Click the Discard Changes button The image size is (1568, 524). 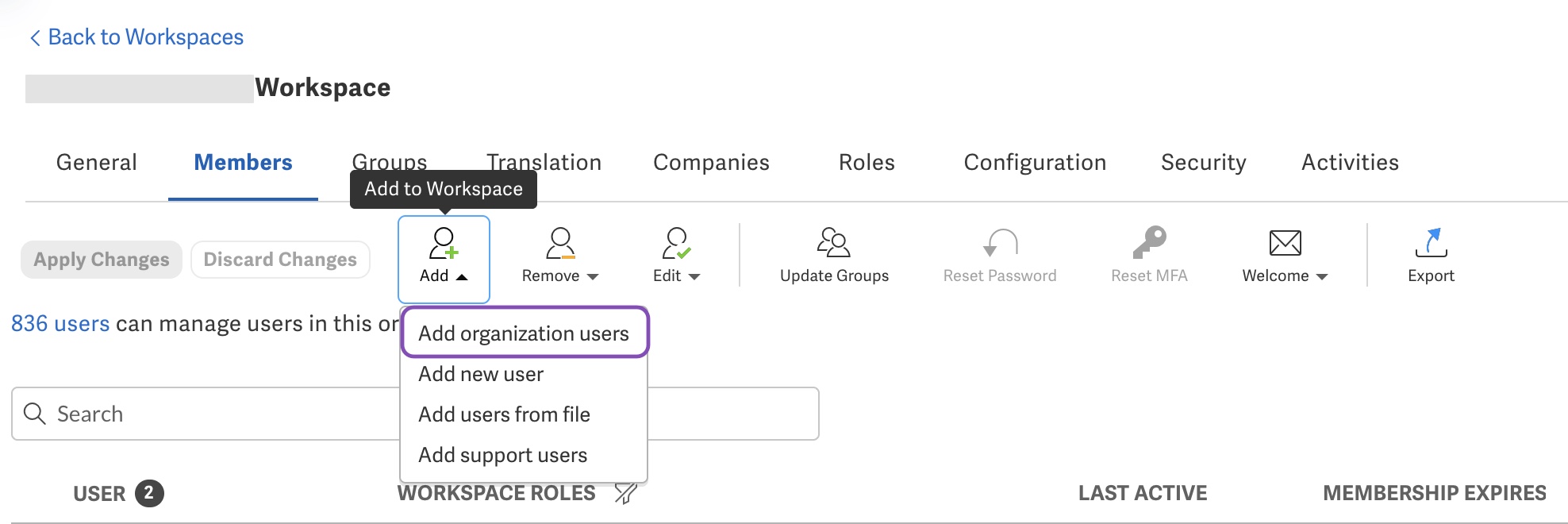pos(281,260)
